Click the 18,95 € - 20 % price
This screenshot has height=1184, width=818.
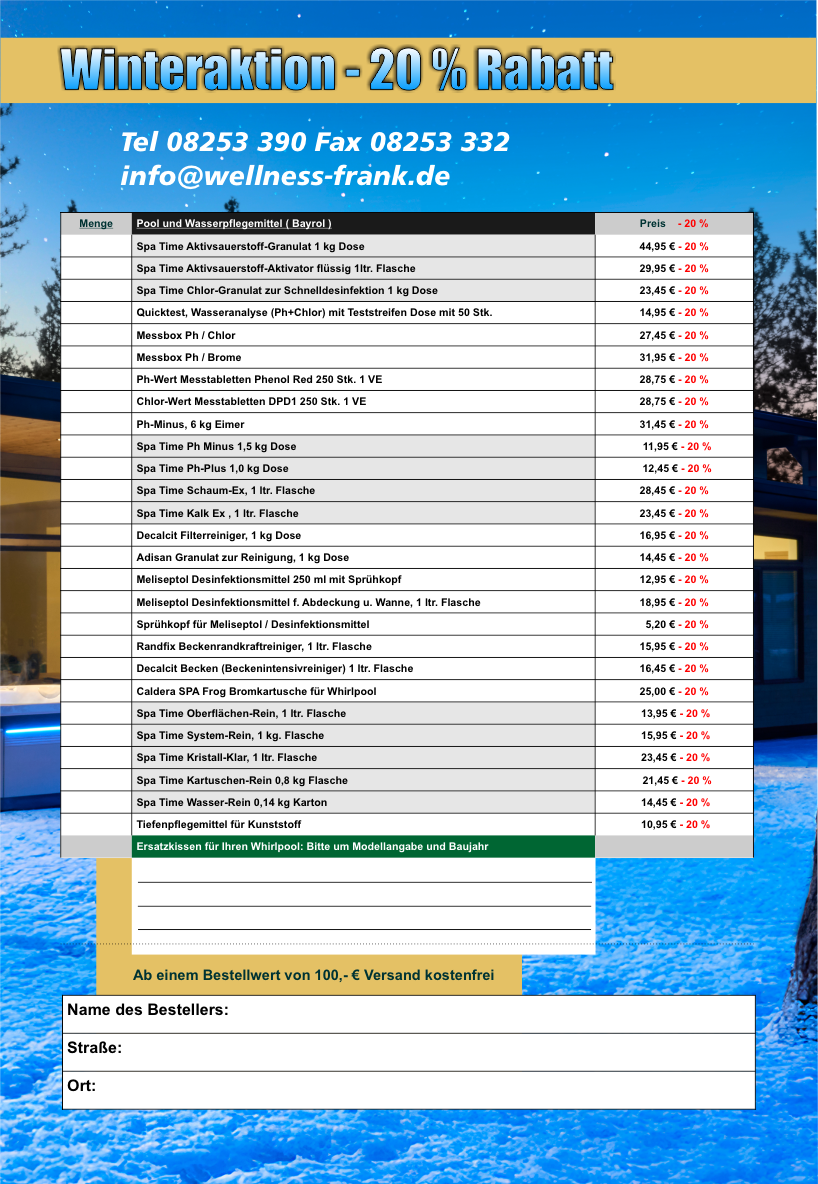coord(674,603)
